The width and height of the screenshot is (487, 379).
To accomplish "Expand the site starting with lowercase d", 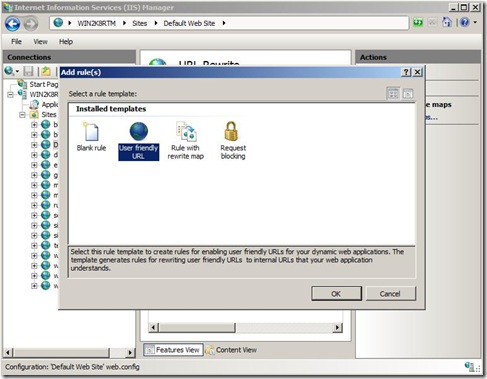I will click(x=34, y=155).
